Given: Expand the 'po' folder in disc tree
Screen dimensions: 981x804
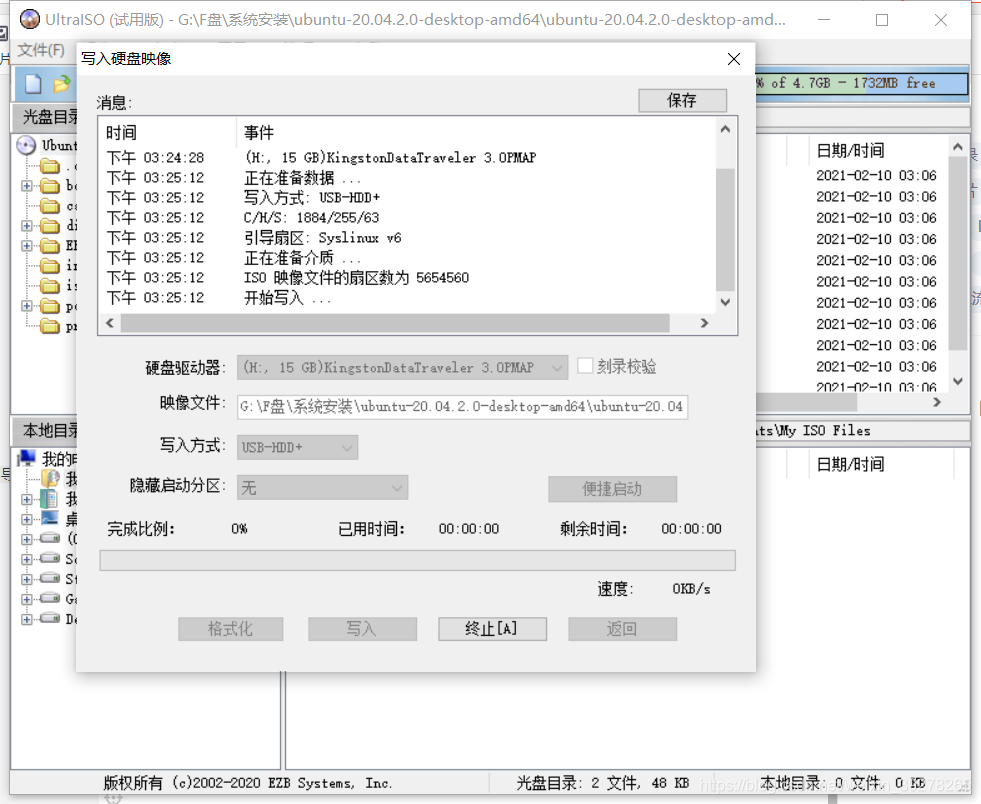Looking at the screenshot, I should point(26,306).
